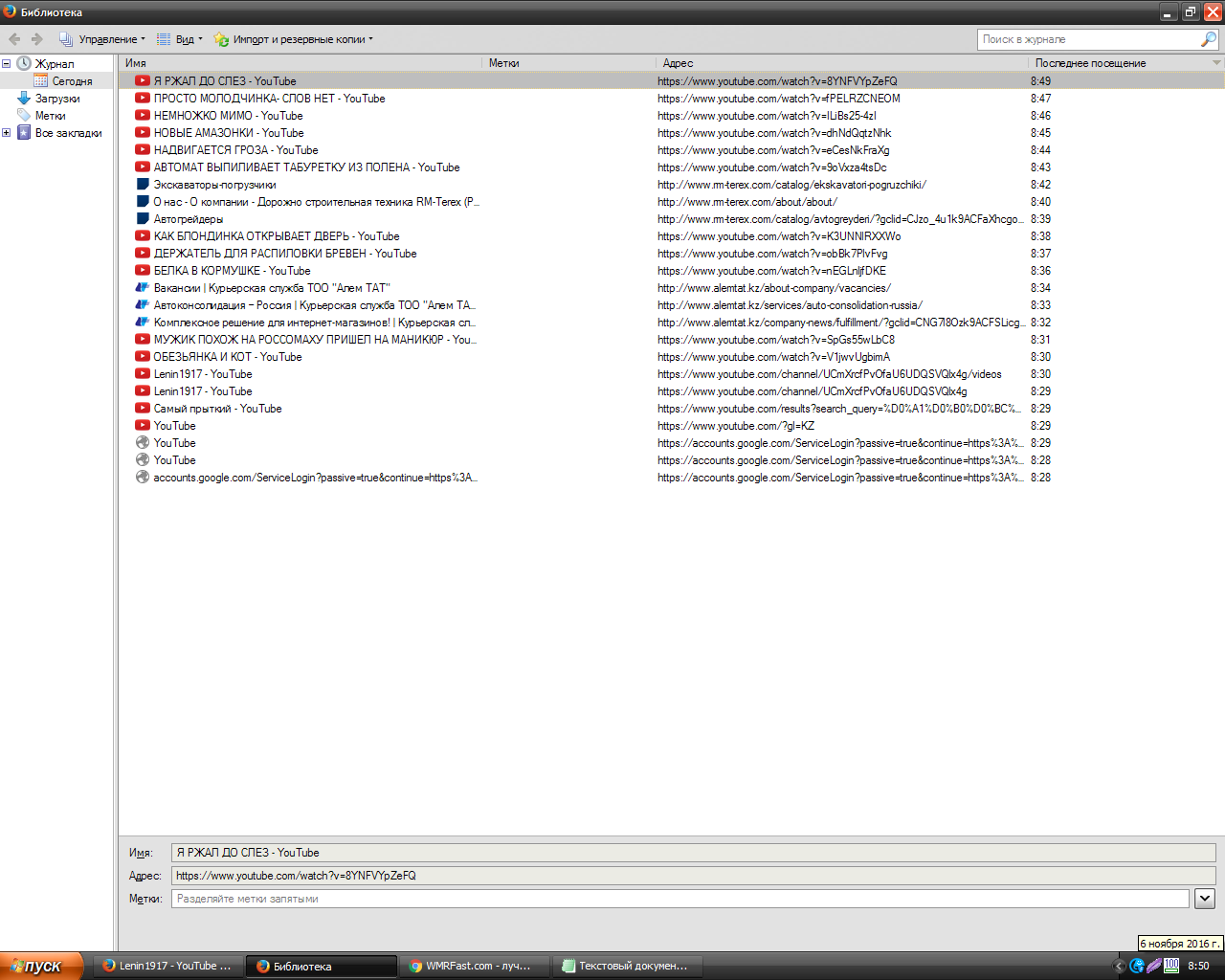Click globe icon of 8:29 YouTube accounts.google row
The image size is (1225, 980).
coord(143,443)
